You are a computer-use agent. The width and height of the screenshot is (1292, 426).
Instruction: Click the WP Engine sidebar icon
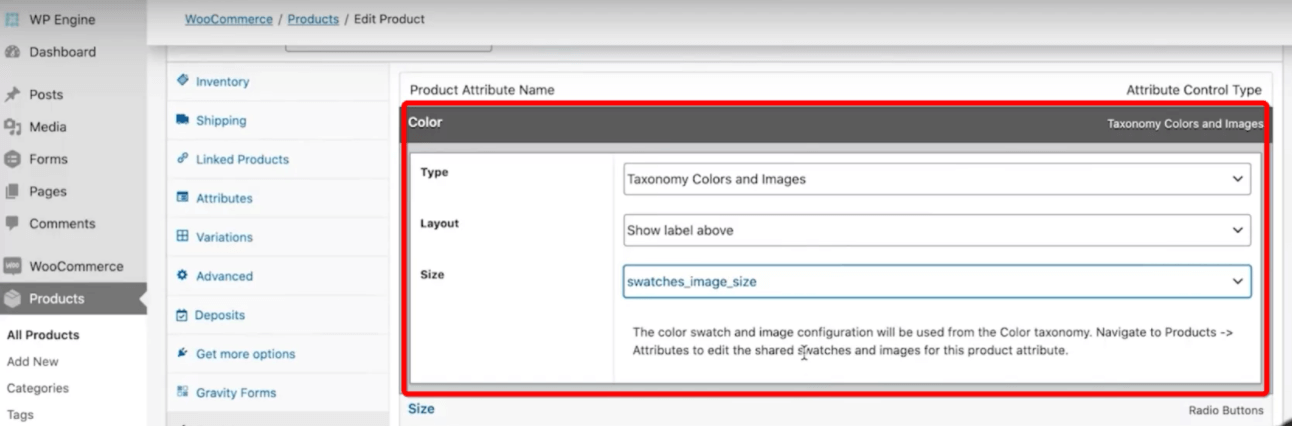[x=12, y=20]
